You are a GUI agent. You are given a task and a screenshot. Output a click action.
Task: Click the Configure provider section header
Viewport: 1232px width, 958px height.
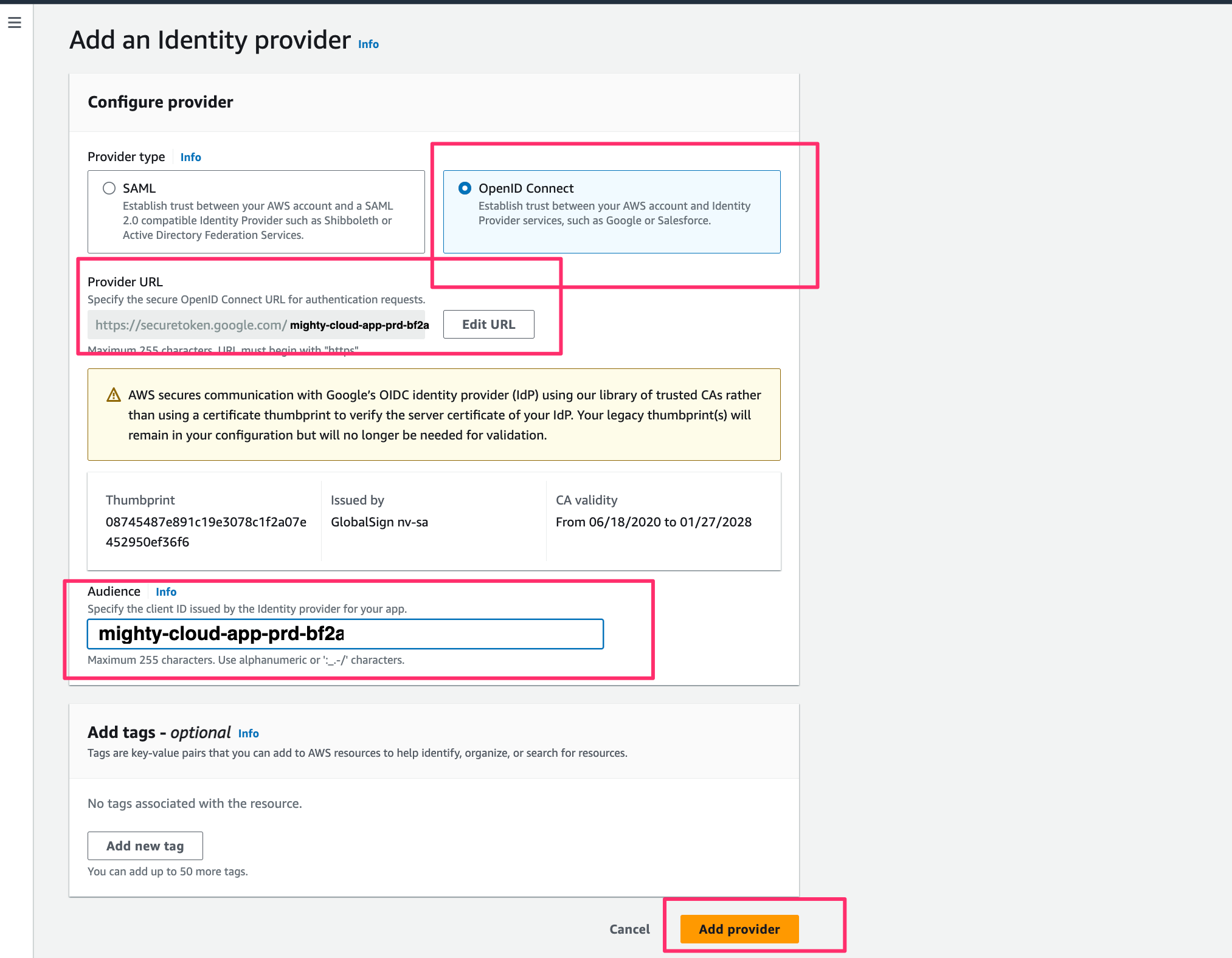[160, 102]
